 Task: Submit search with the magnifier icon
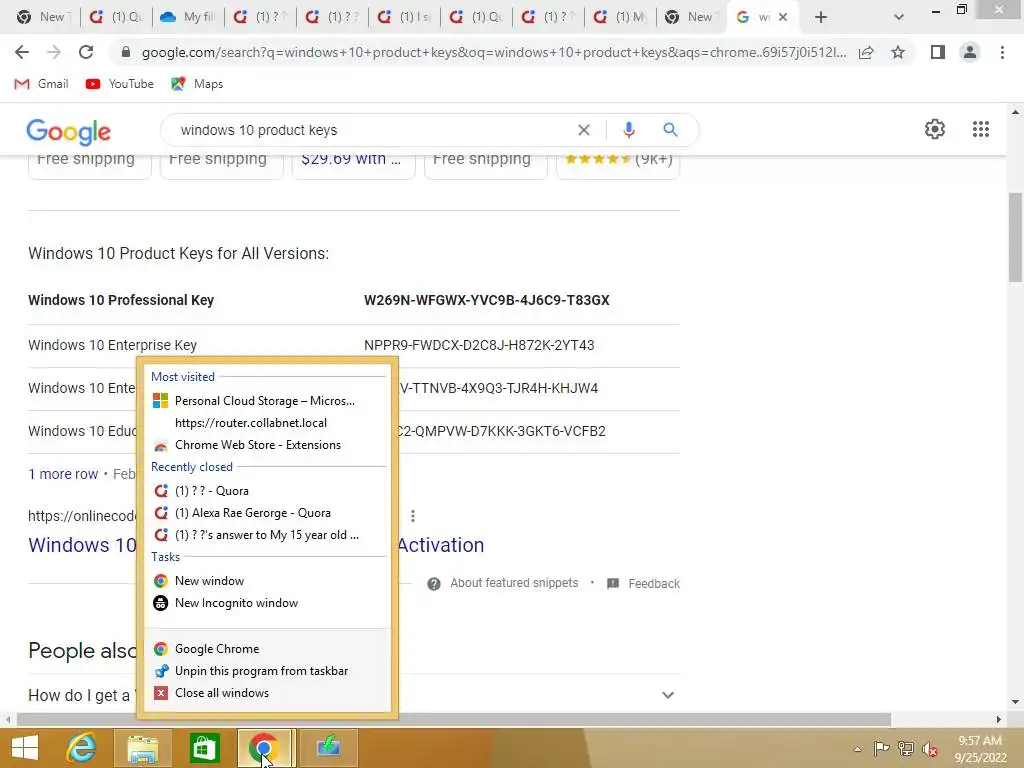click(670, 130)
